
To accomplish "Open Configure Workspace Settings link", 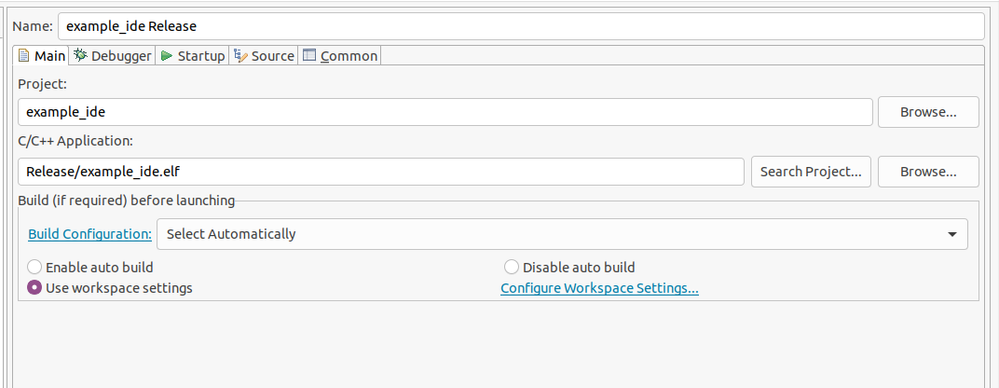I will [600, 288].
